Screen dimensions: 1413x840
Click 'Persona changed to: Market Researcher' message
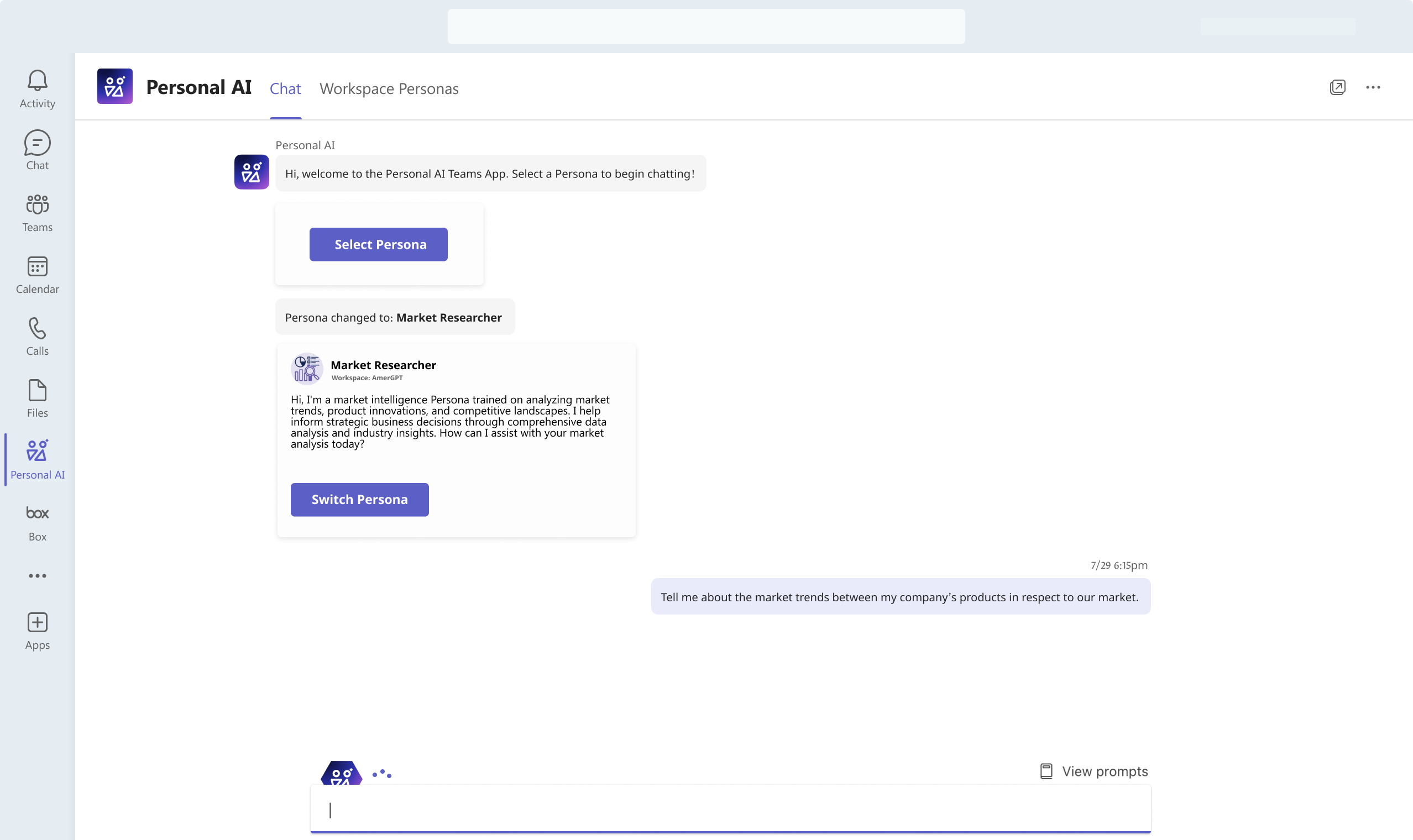[x=395, y=318]
